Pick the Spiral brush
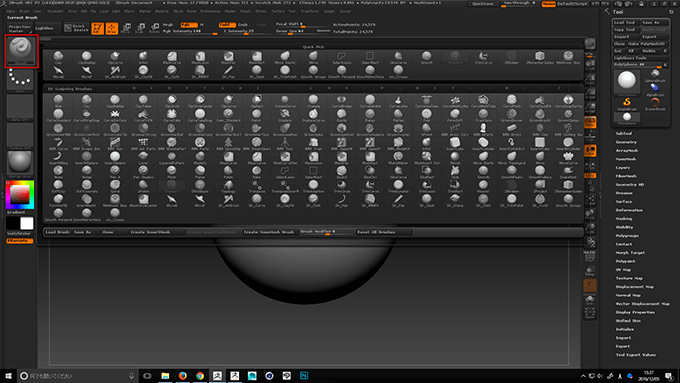This screenshot has width=680, height=383. tap(115, 187)
